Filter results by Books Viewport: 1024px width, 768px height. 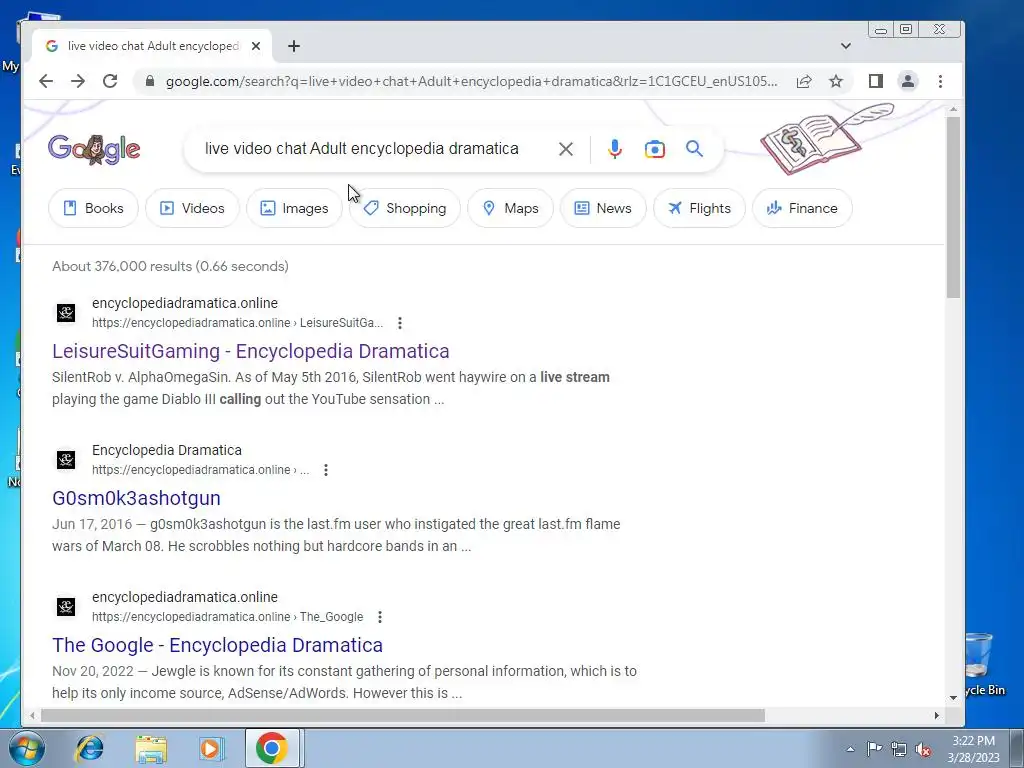tap(93, 208)
